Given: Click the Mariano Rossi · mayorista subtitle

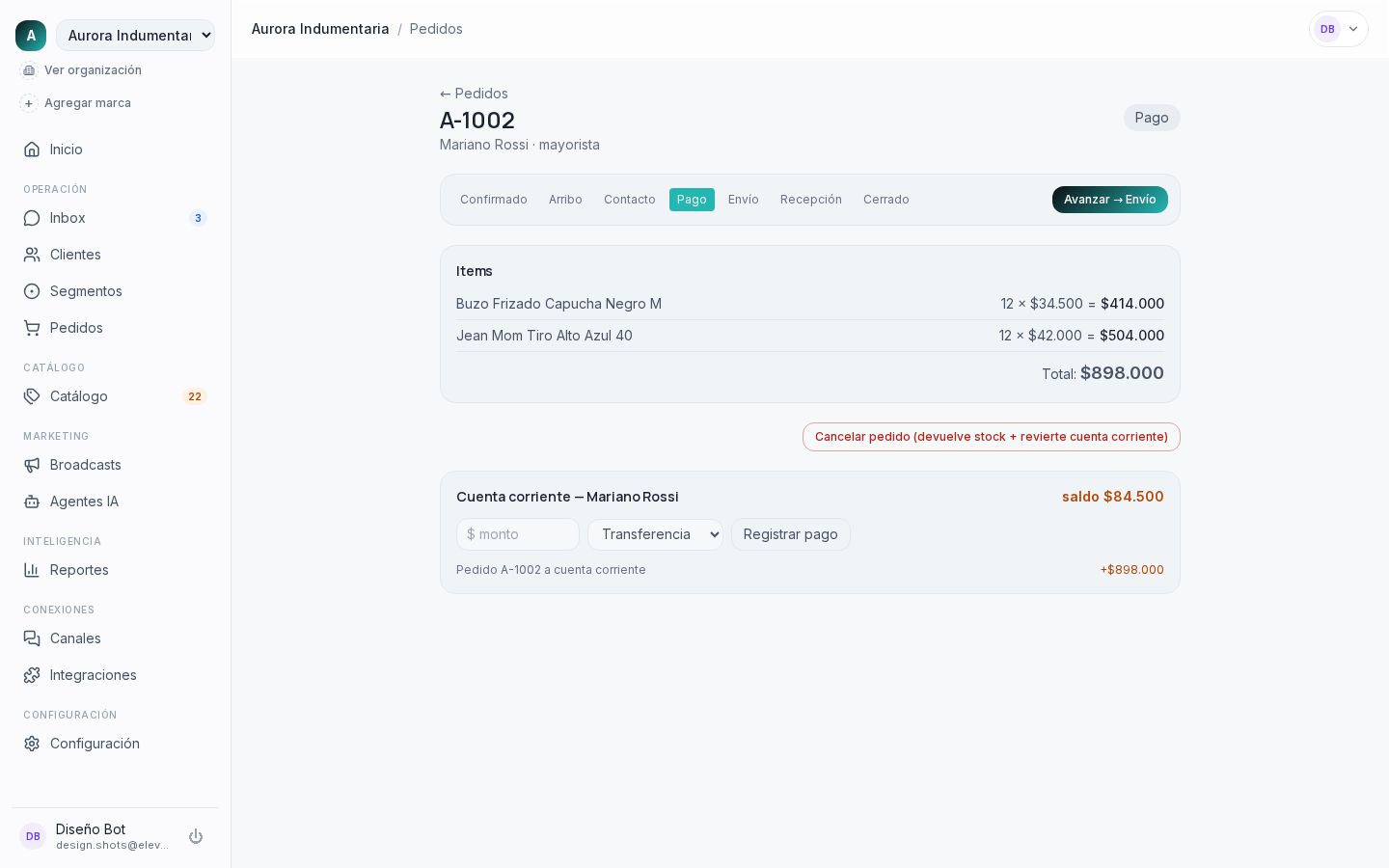Looking at the screenshot, I should tap(520, 145).
